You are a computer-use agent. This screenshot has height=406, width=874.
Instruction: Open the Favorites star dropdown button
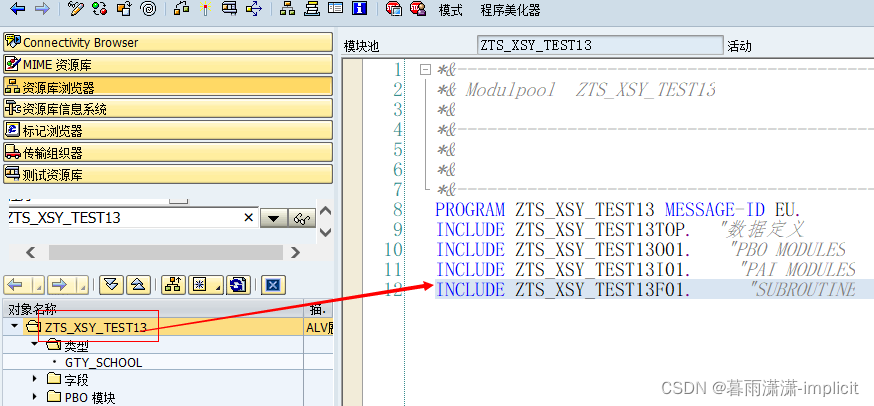click(x=205, y=286)
